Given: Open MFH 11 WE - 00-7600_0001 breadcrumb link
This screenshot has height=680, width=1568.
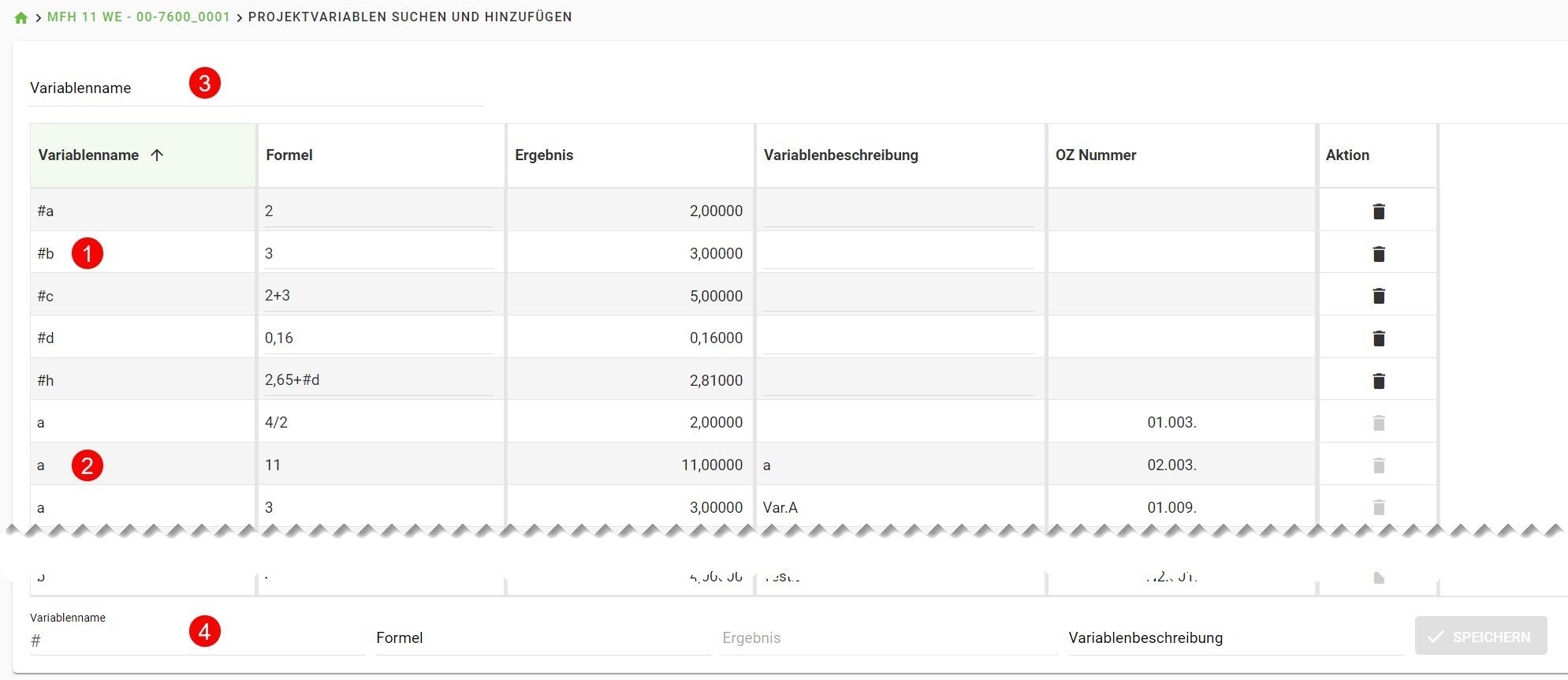Looking at the screenshot, I should pos(139,17).
